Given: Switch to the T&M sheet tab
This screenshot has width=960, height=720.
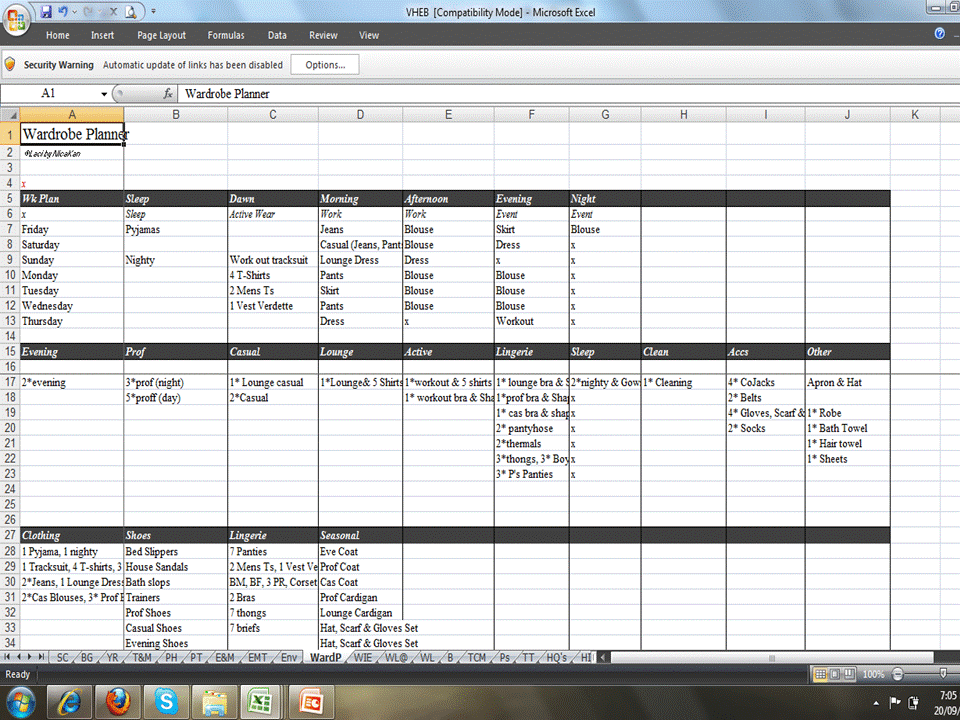Looking at the screenshot, I should [141, 657].
